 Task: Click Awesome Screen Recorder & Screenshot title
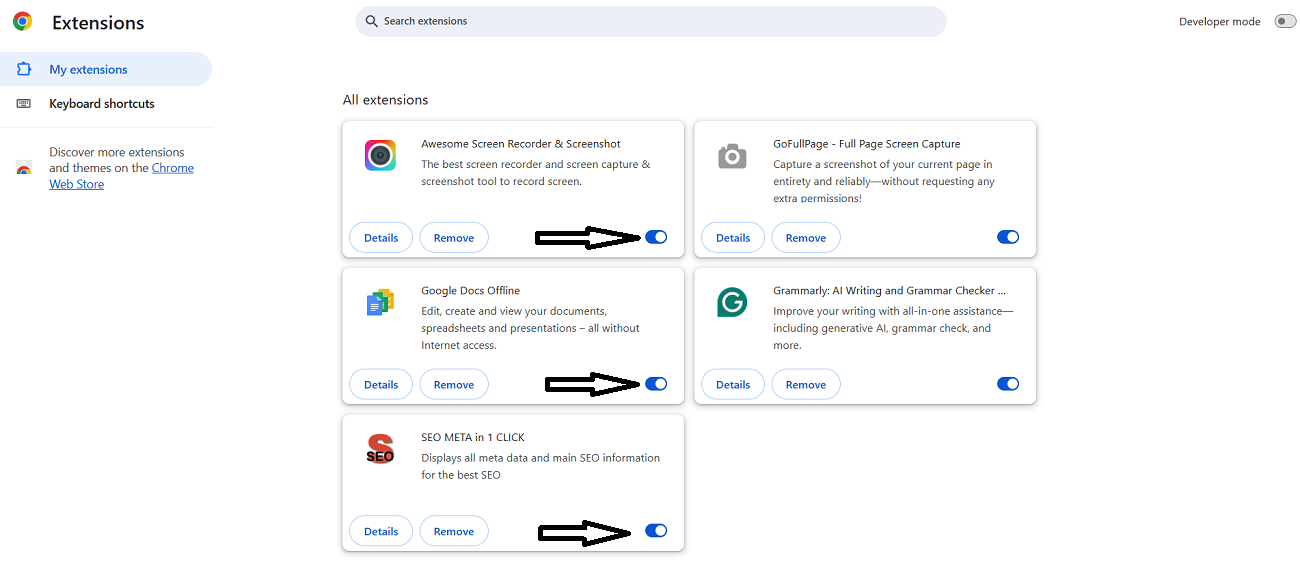(x=521, y=144)
